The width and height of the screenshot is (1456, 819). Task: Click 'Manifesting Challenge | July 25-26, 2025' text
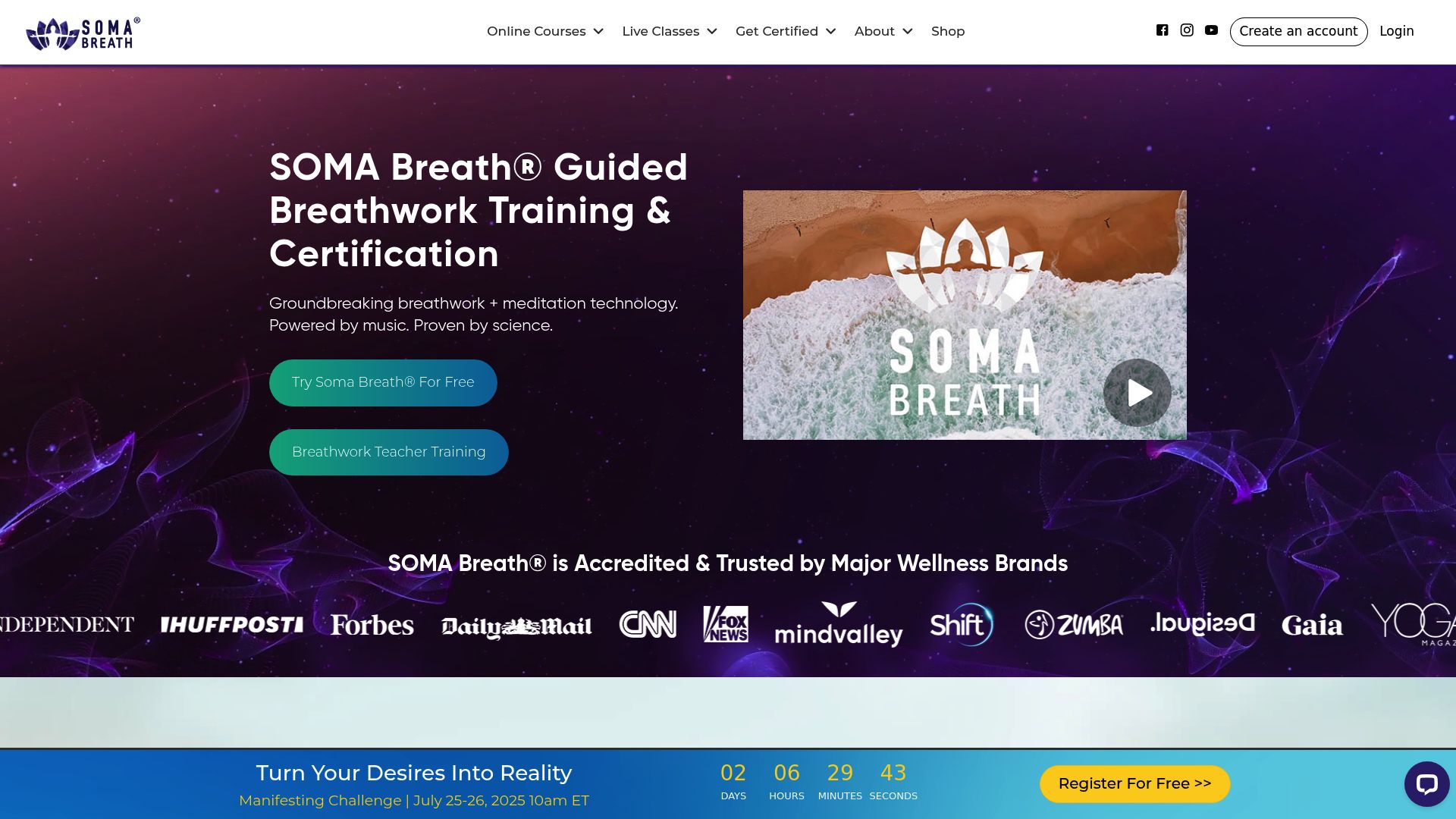pos(413,801)
